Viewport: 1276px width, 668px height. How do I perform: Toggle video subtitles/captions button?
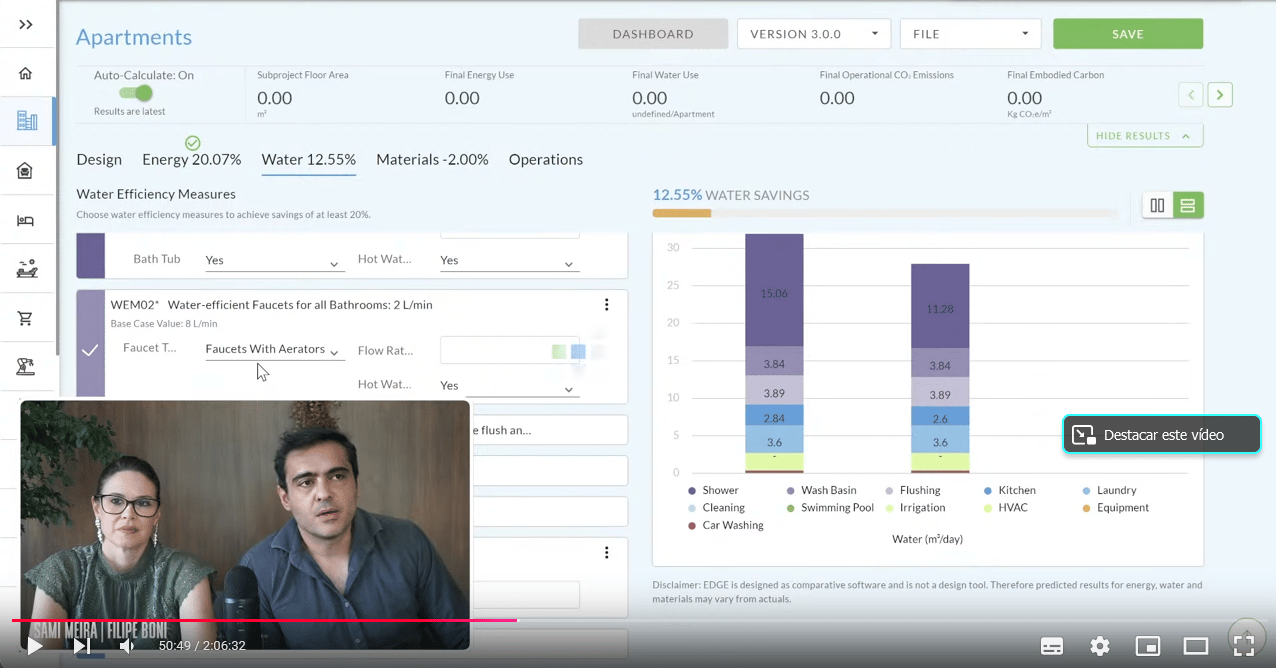point(1052,646)
